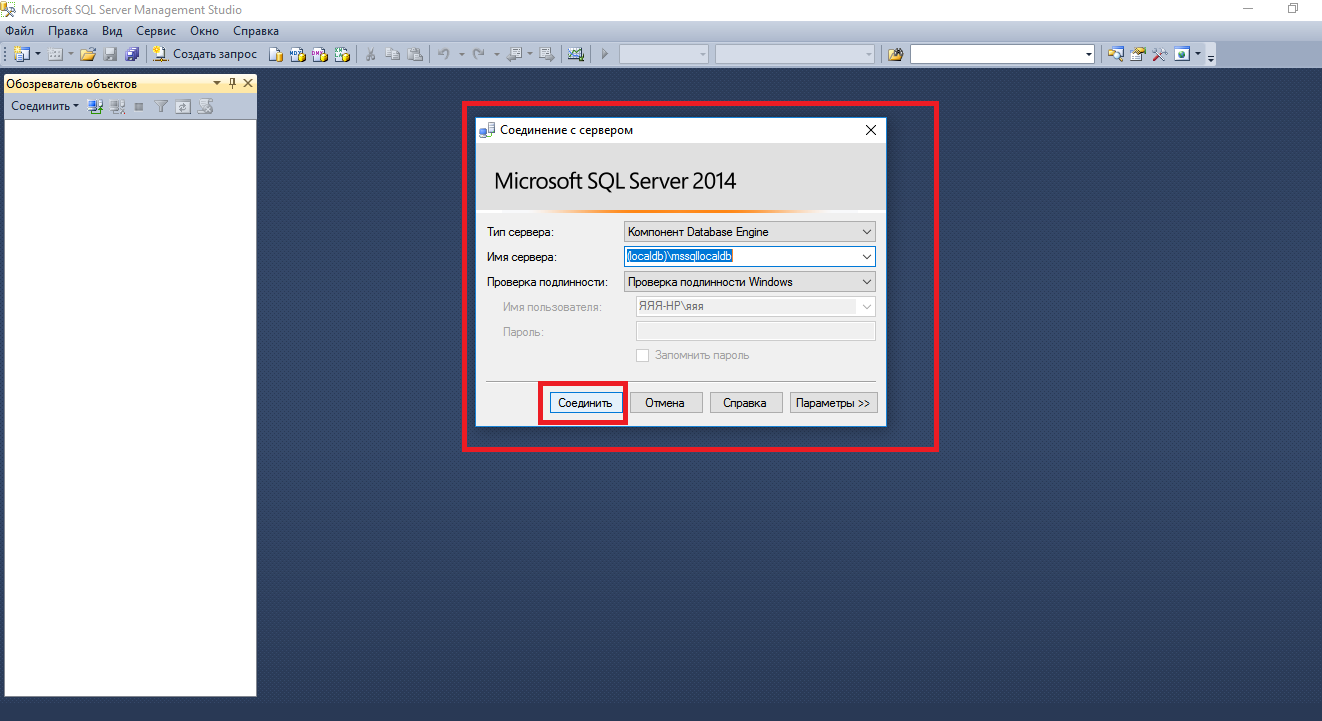The width and height of the screenshot is (1322, 721).
Task: Click the 'Отмена' button
Action: [664, 403]
